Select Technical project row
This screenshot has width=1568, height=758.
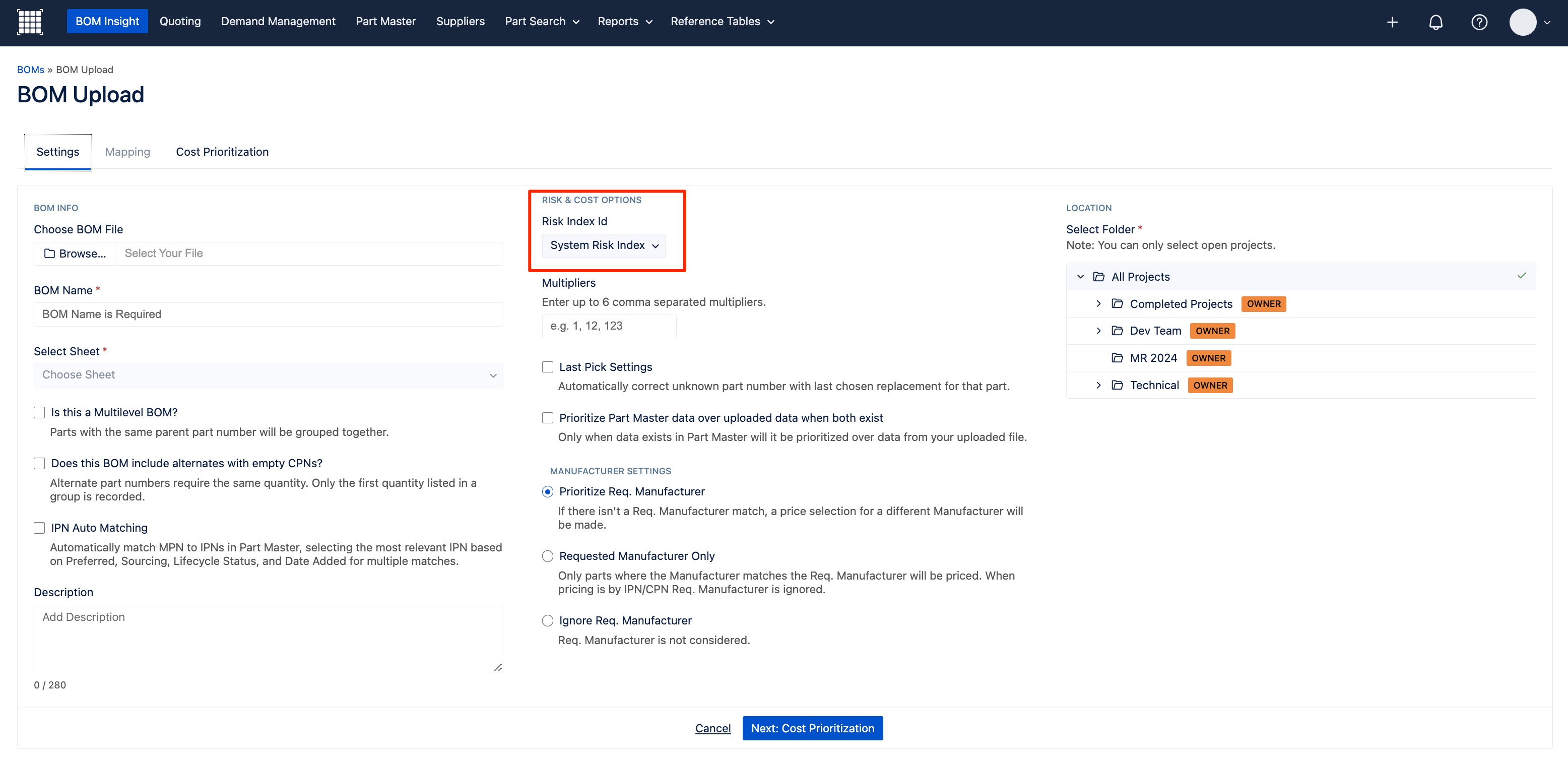pos(1301,385)
